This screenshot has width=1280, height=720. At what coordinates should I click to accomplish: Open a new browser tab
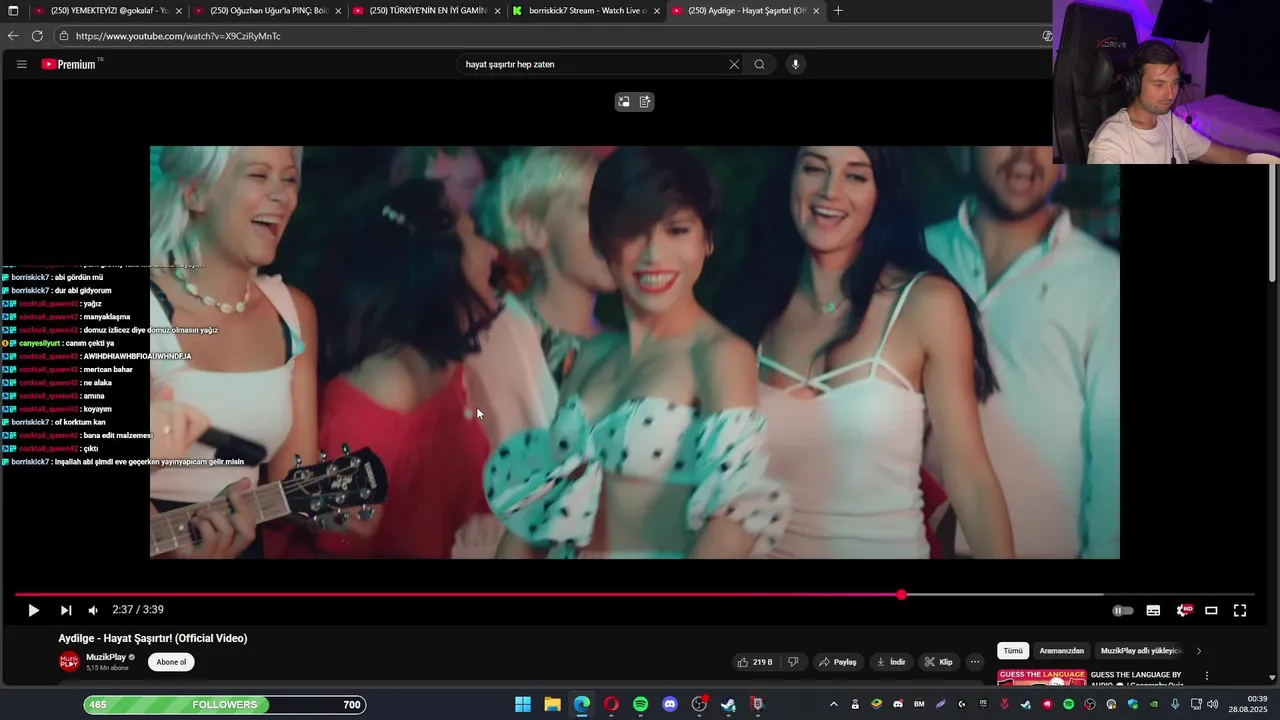(838, 11)
